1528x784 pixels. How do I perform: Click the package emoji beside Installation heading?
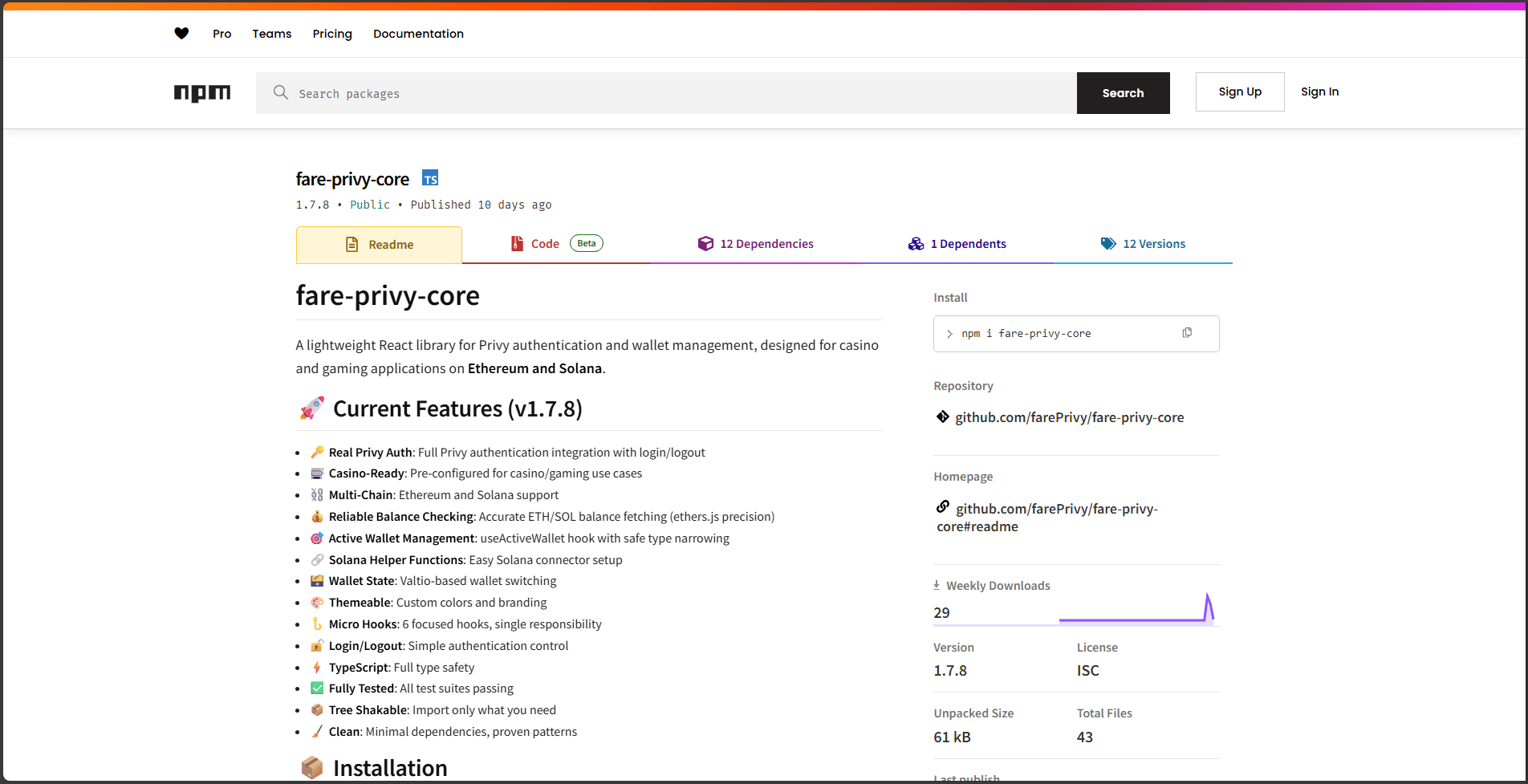[x=312, y=767]
